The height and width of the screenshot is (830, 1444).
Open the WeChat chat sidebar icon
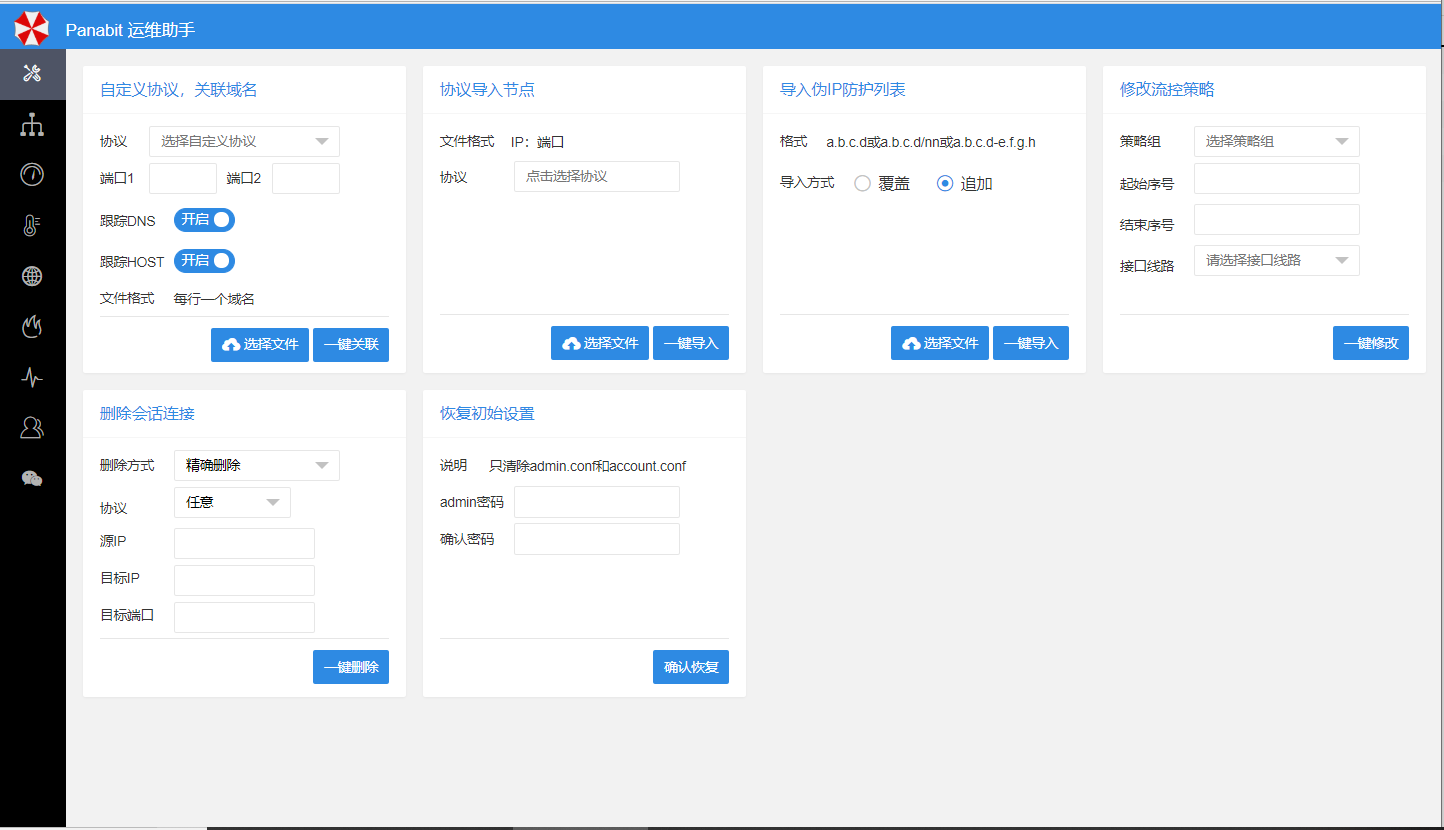[32, 479]
